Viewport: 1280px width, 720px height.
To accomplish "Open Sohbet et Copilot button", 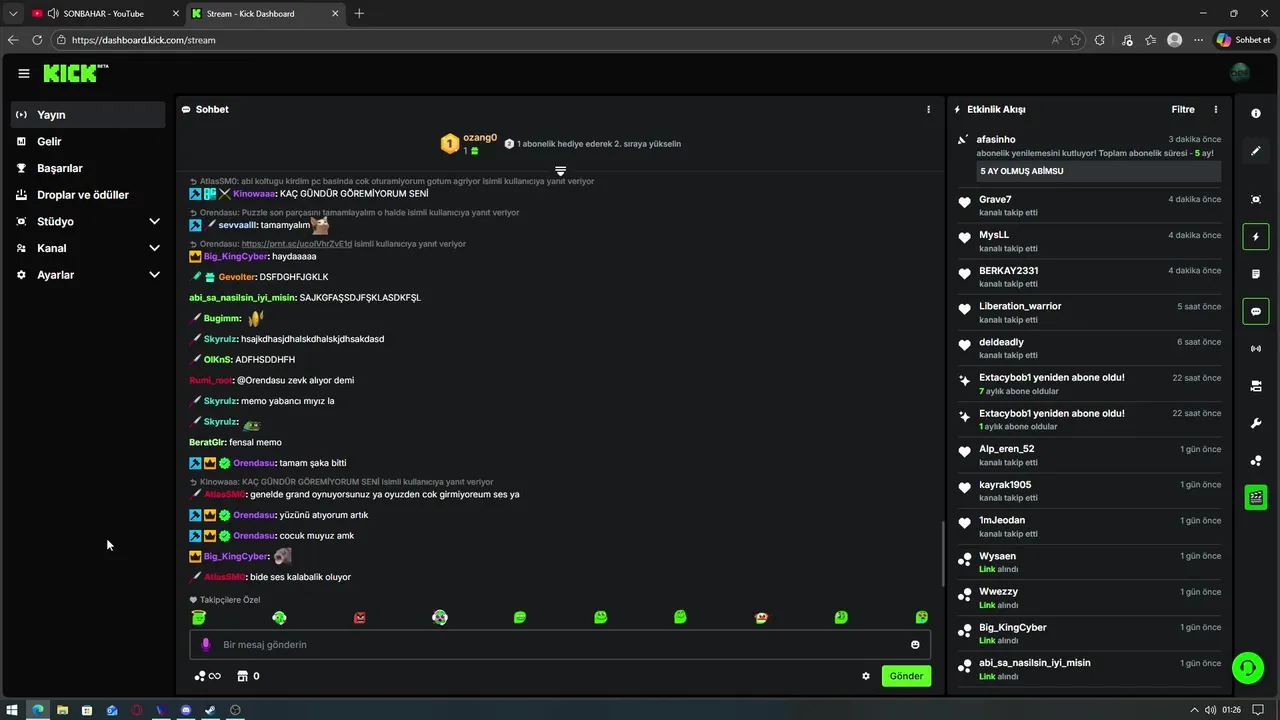I will pyautogui.click(x=1244, y=40).
